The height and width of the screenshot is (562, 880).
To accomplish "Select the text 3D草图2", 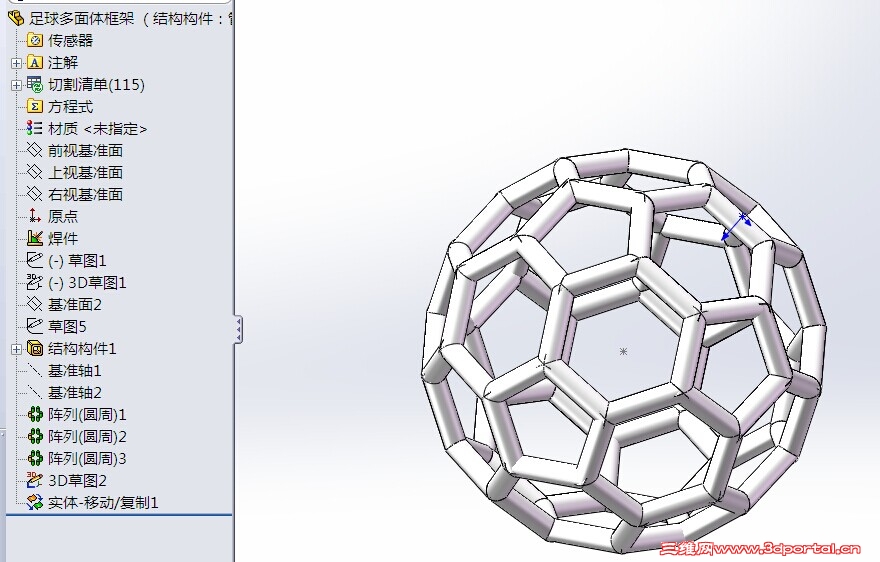I will click(77, 481).
